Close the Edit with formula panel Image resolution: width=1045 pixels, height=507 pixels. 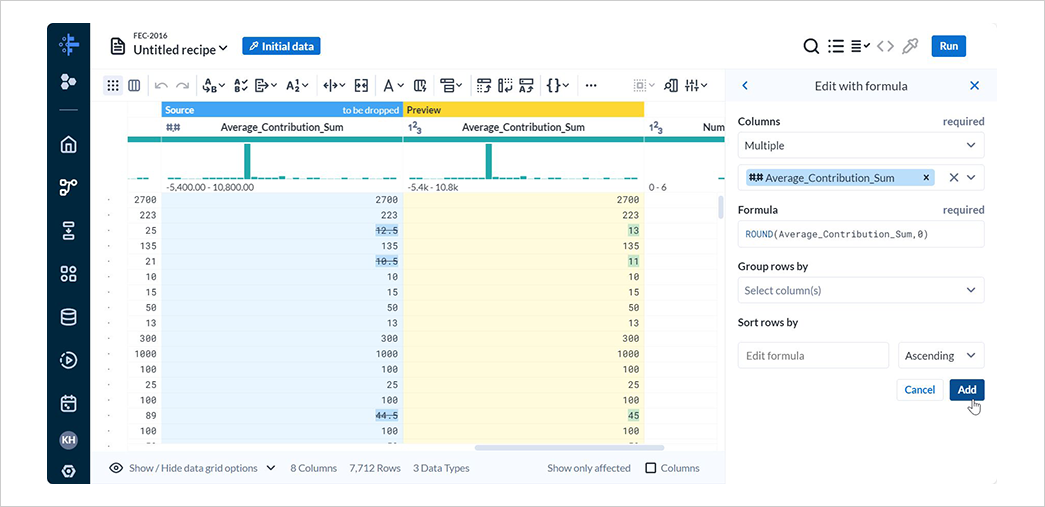[x=974, y=85]
